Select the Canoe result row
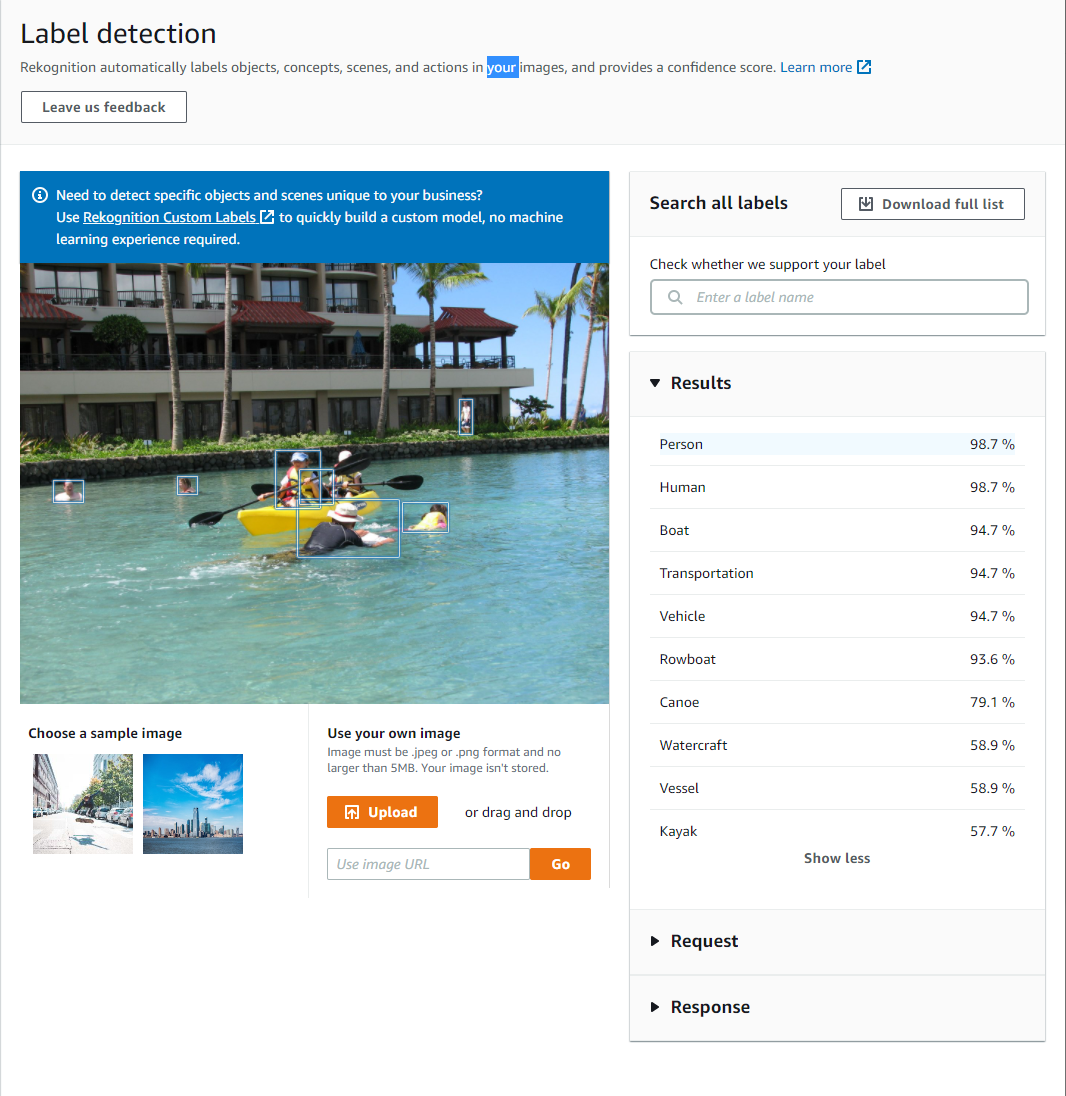This screenshot has height=1096, width=1066. (x=837, y=702)
